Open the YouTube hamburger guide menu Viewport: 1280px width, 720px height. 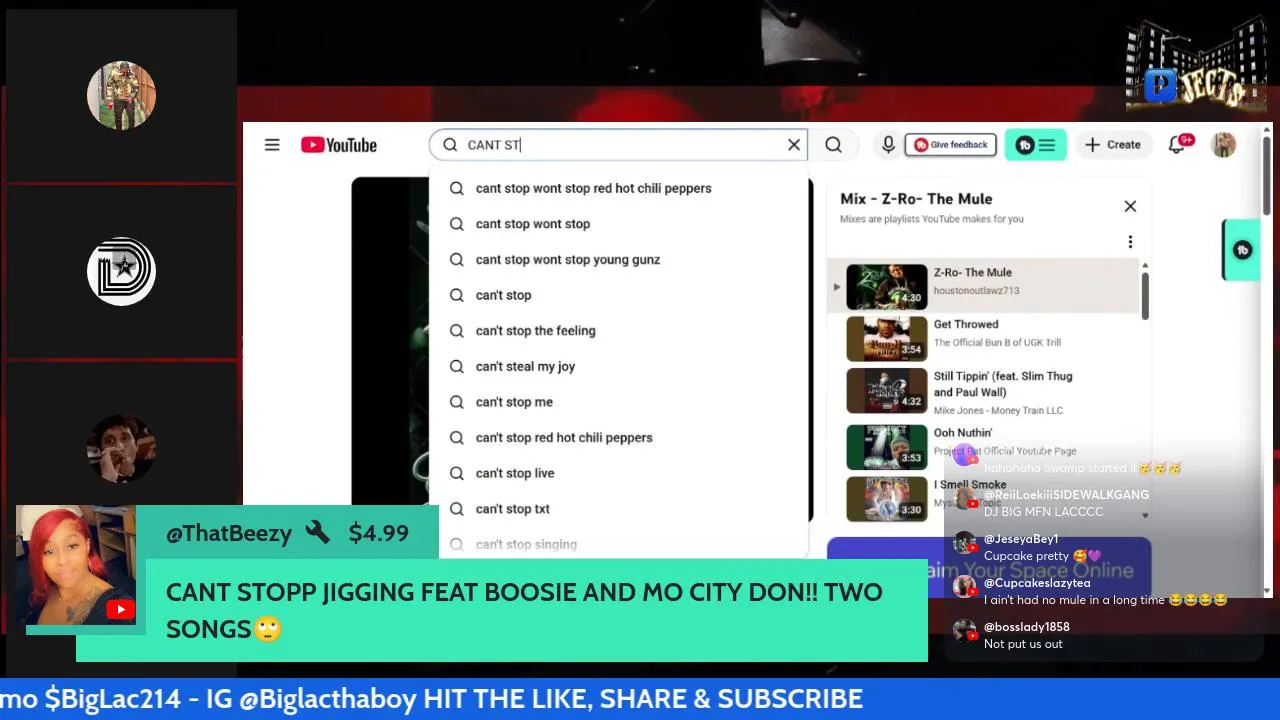pyautogui.click(x=272, y=145)
